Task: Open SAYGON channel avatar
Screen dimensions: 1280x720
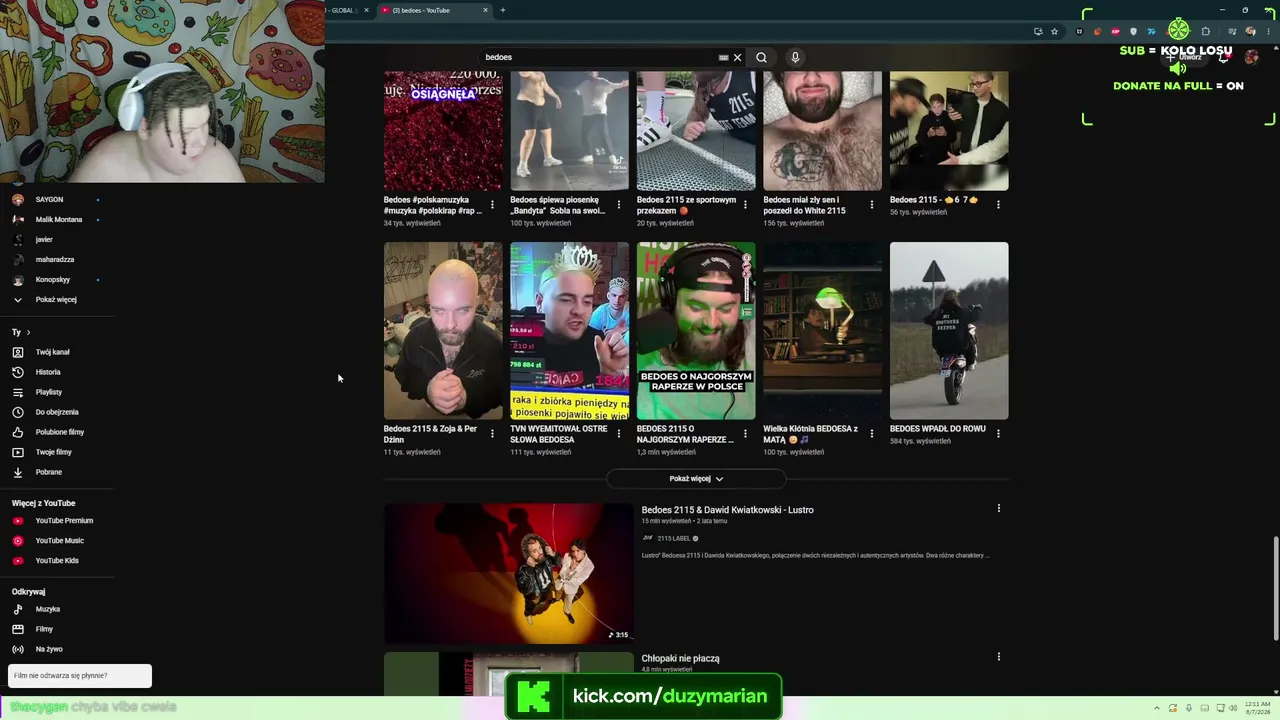Action: coord(18,200)
